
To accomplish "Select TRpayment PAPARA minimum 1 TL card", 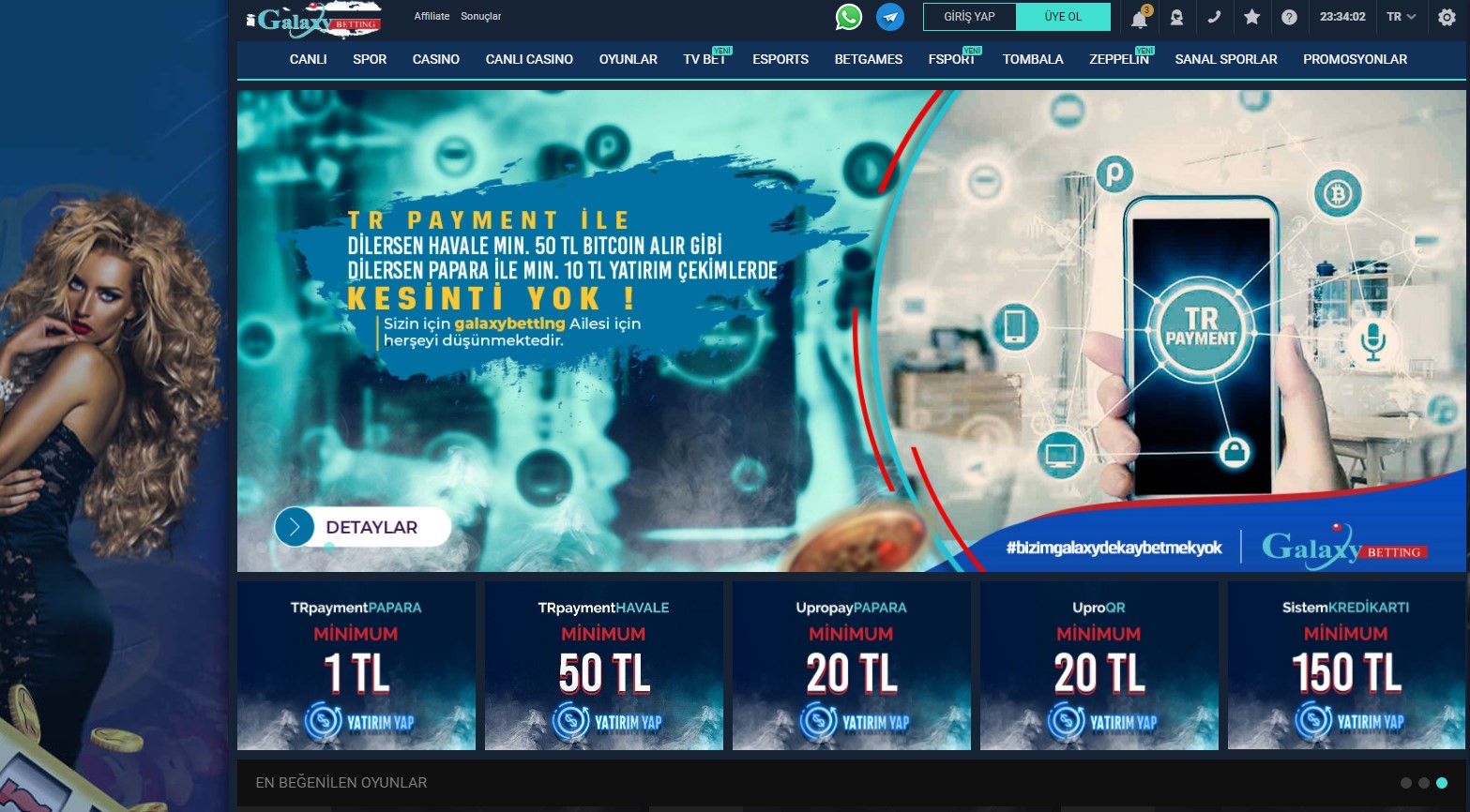I will coord(356,666).
